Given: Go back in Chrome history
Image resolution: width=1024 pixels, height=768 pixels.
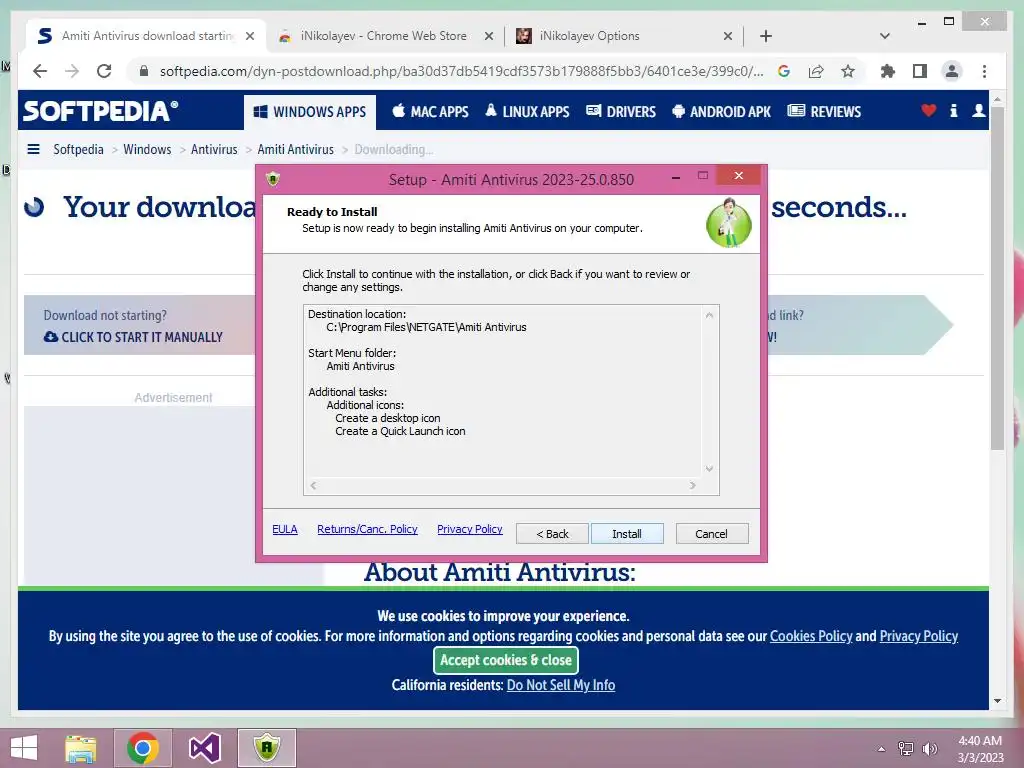Looking at the screenshot, I should click(40, 71).
